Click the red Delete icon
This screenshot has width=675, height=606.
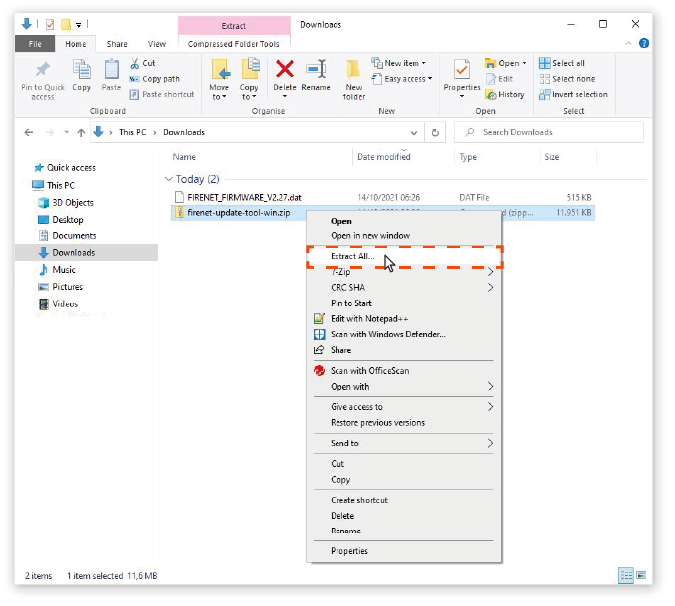click(285, 69)
